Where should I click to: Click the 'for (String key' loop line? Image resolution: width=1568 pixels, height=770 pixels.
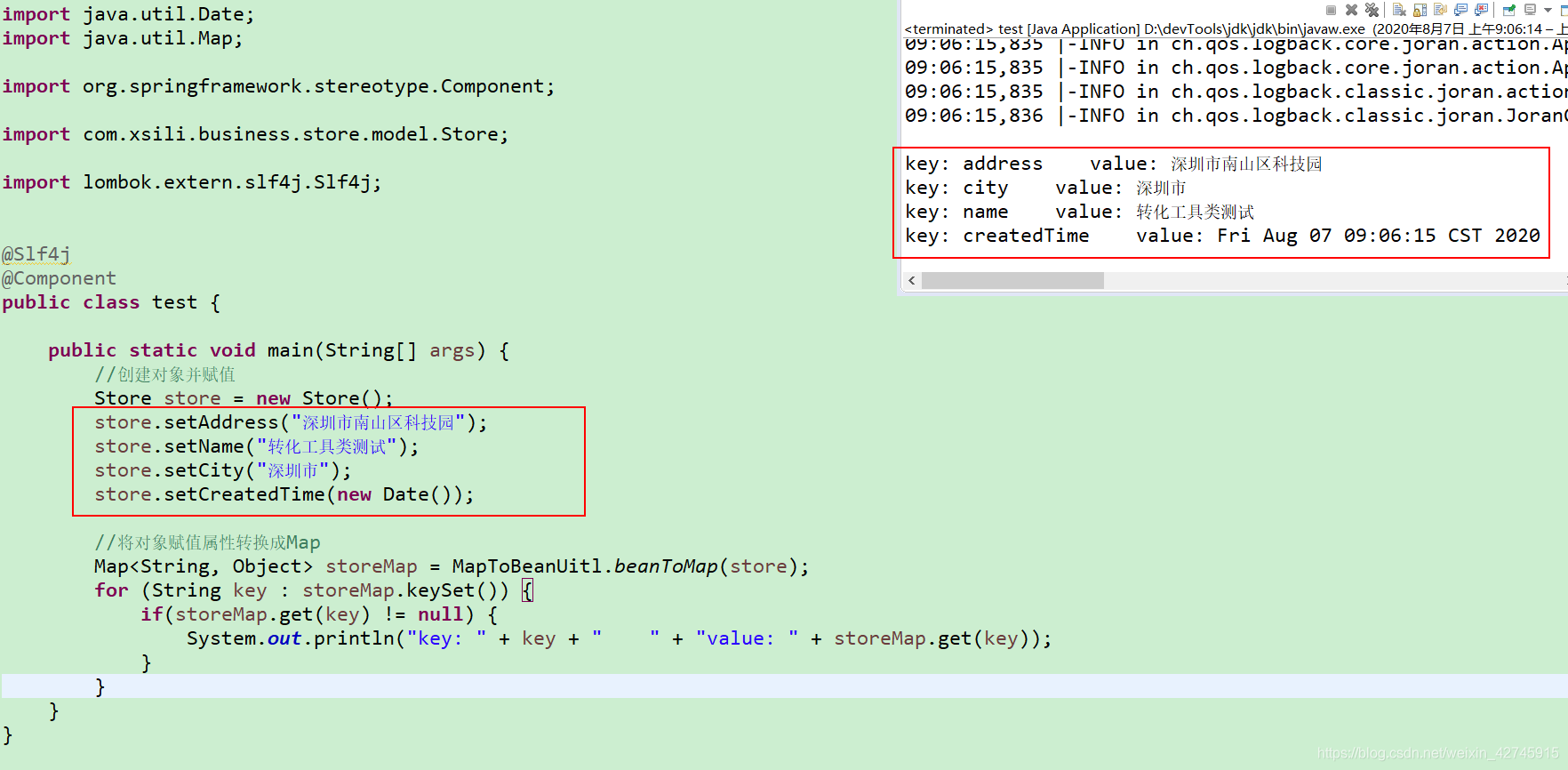click(314, 590)
